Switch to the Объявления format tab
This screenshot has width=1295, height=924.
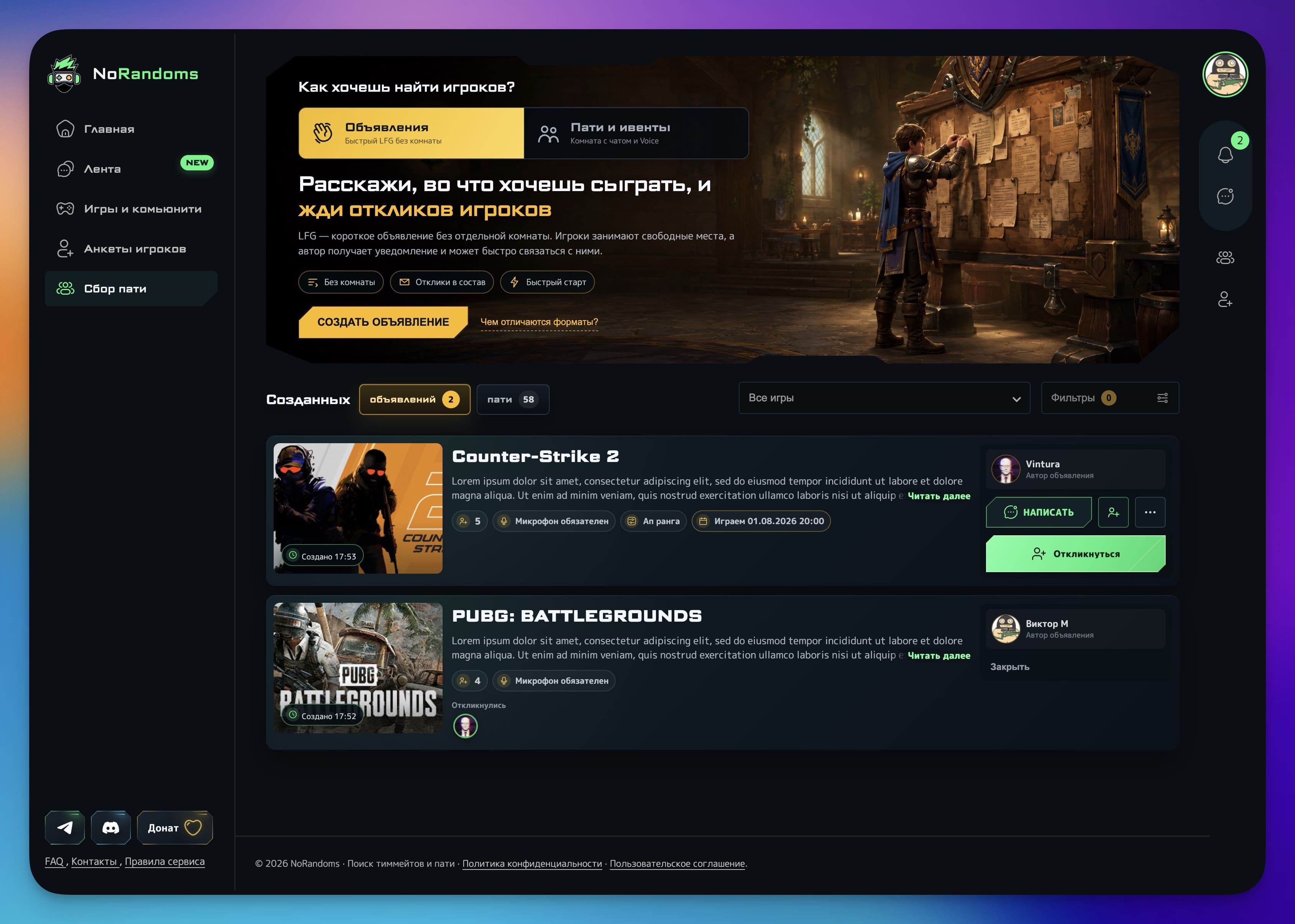point(411,133)
